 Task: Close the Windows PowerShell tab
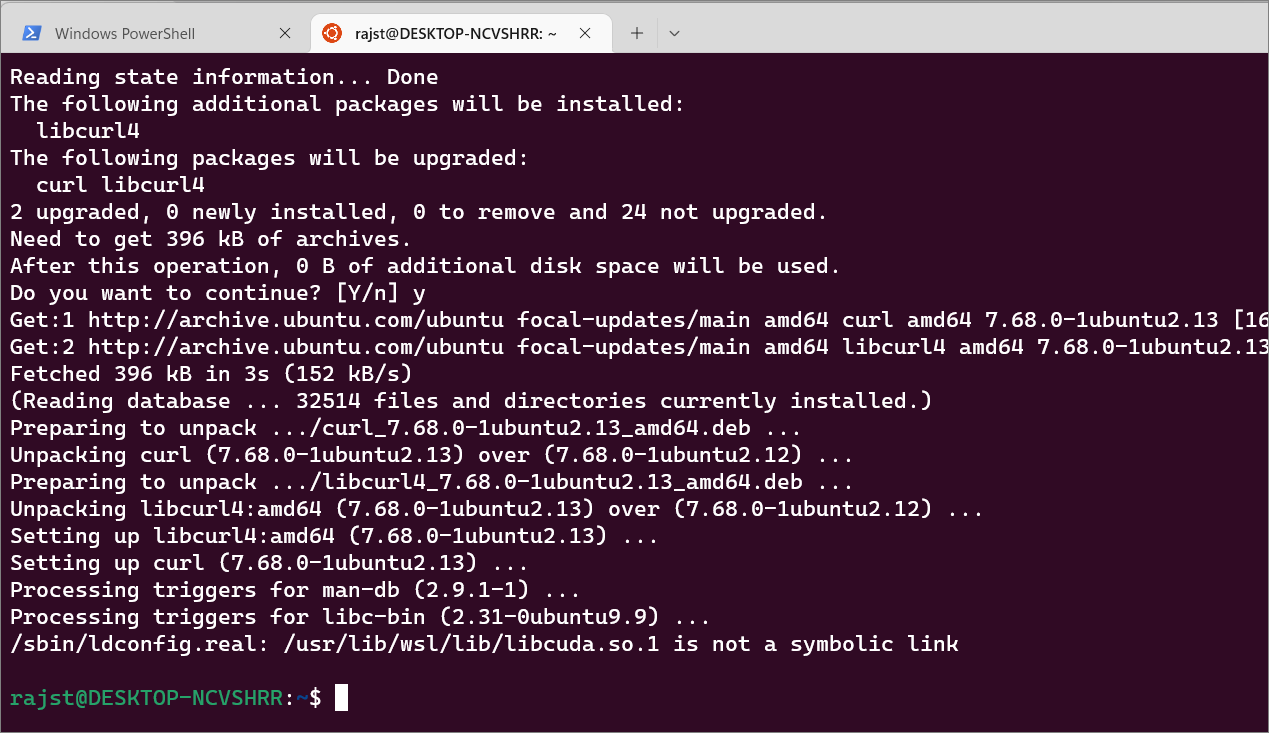click(285, 32)
